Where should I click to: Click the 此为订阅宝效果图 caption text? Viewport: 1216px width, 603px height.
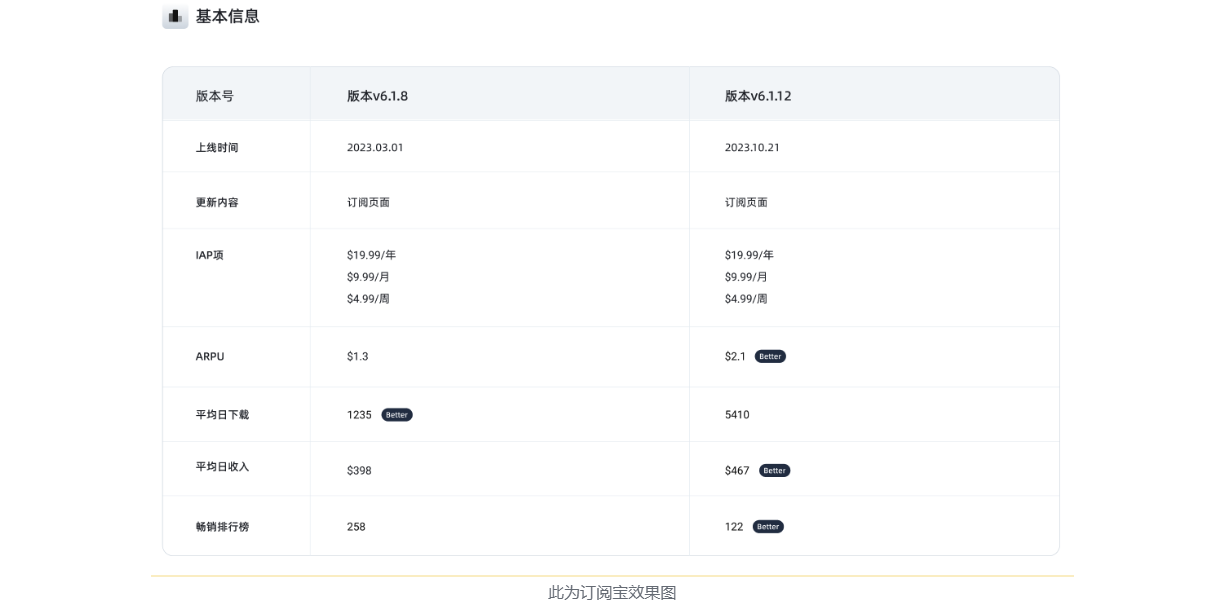[612, 592]
